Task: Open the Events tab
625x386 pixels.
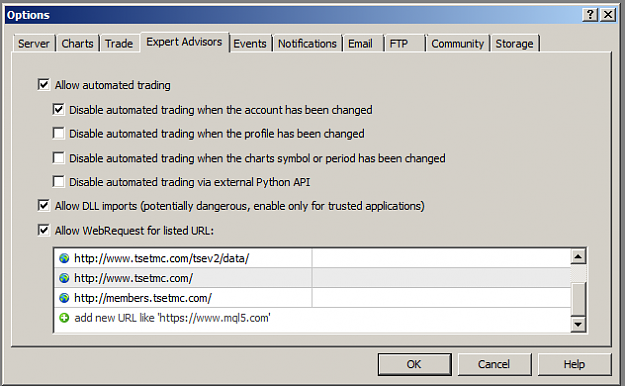Action: (x=250, y=43)
